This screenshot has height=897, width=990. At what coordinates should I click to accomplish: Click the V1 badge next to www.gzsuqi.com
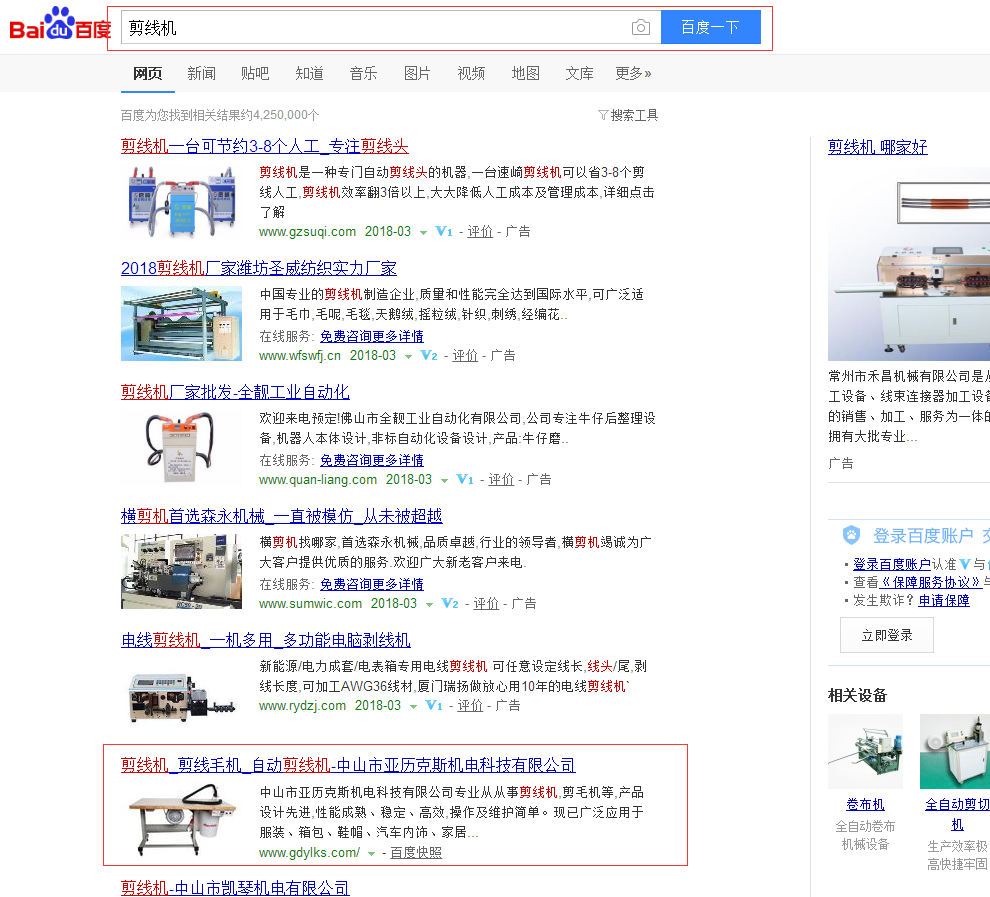click(x=444, y=232)
